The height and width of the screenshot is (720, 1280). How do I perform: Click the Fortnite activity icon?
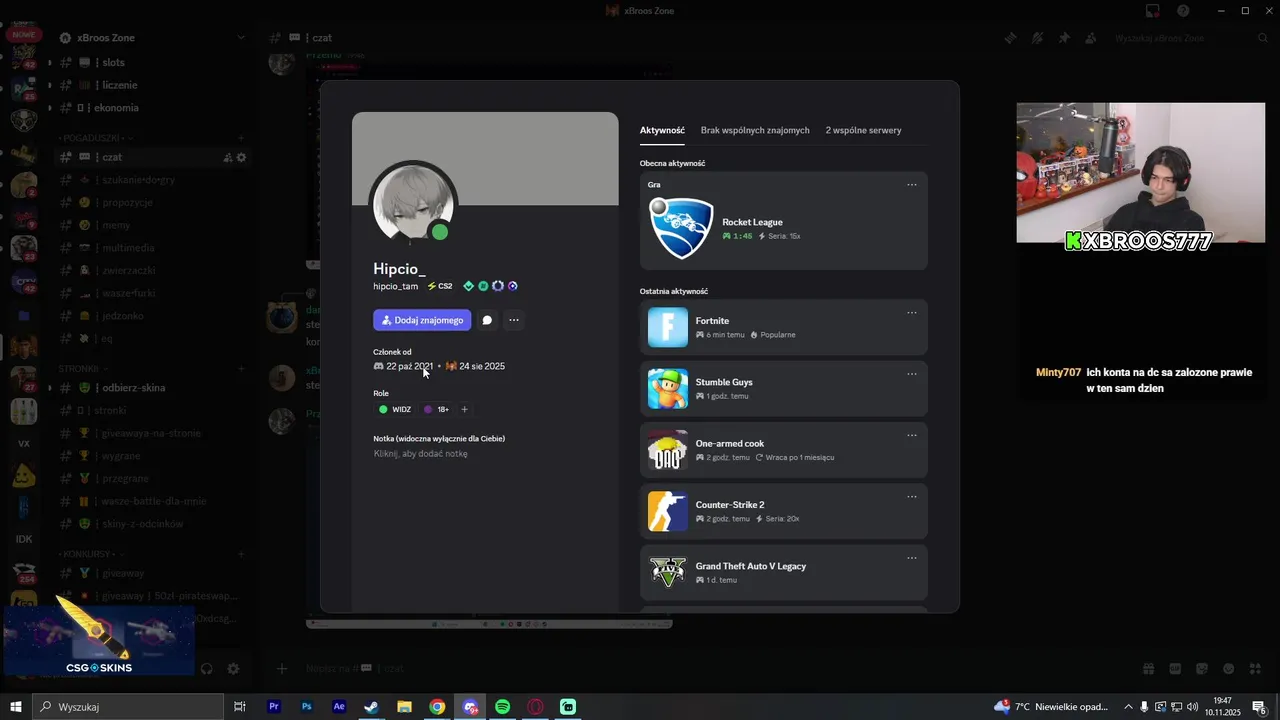click(x=668, y=327)
